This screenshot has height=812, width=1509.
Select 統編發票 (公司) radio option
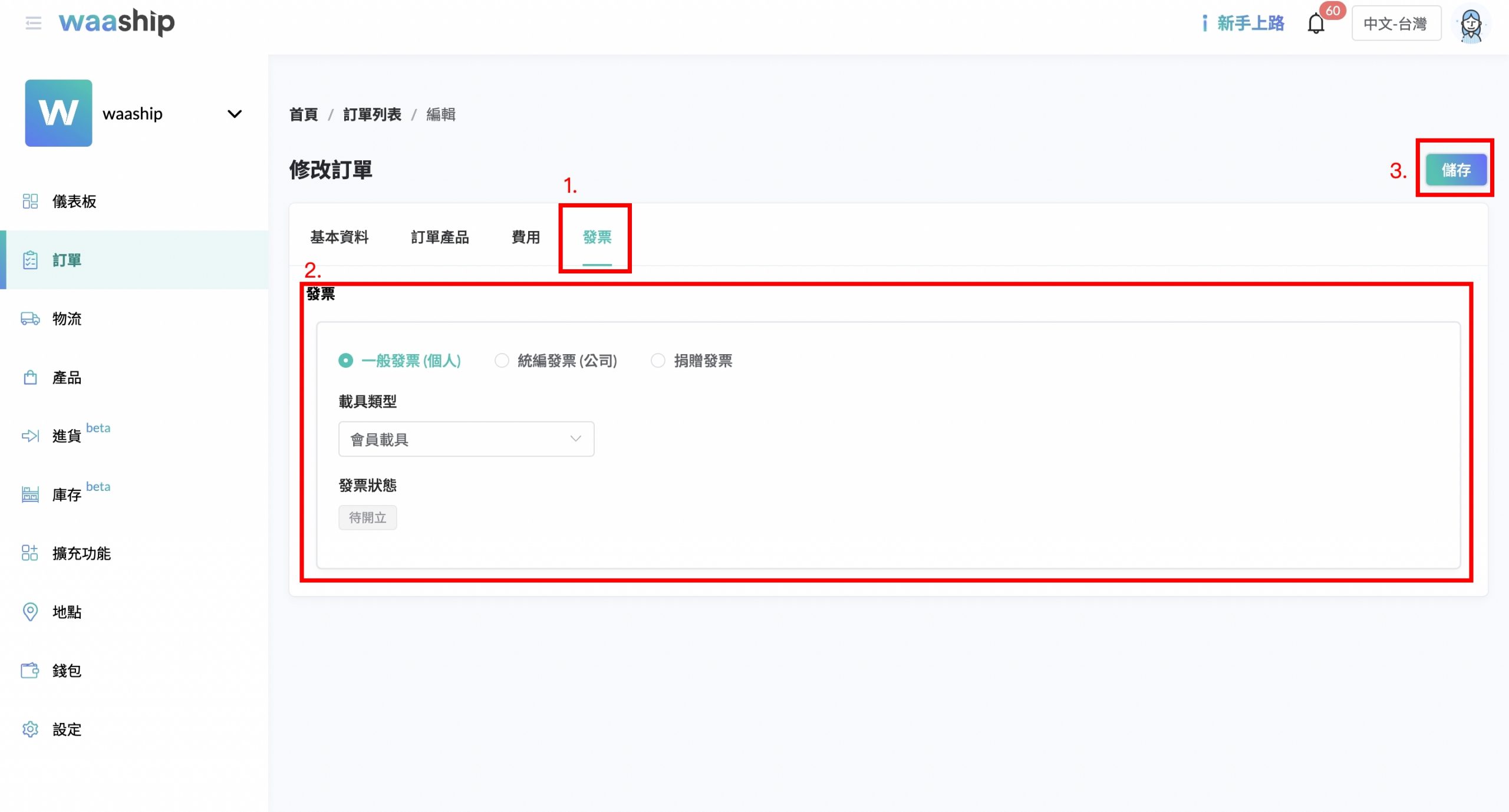pos(502,360)
